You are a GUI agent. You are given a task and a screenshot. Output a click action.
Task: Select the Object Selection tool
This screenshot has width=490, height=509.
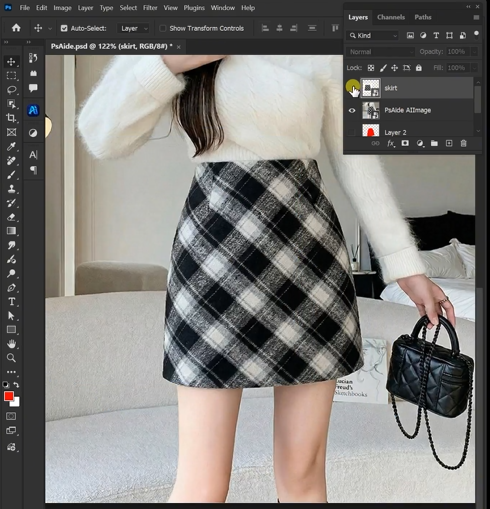point(11,104)
